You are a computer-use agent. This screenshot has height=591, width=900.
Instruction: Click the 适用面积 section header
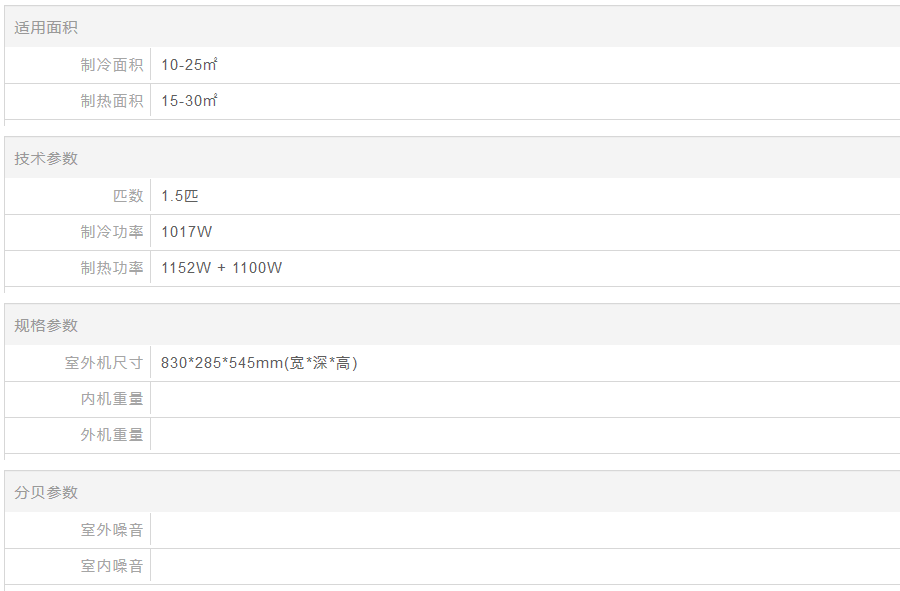click(46, 28)
